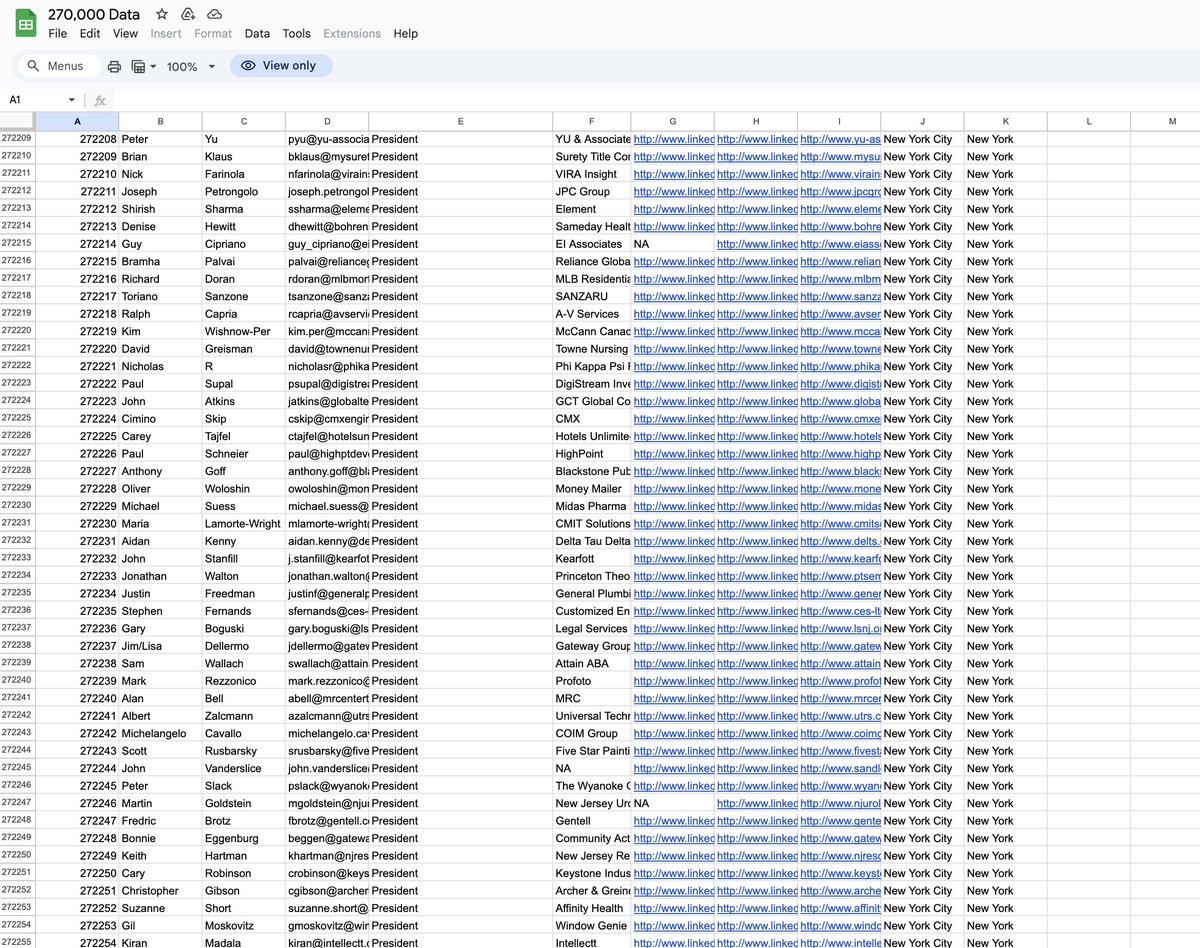Click cell with ID 272240
The width and height of the screenshot is (1200, 948).
77,698
